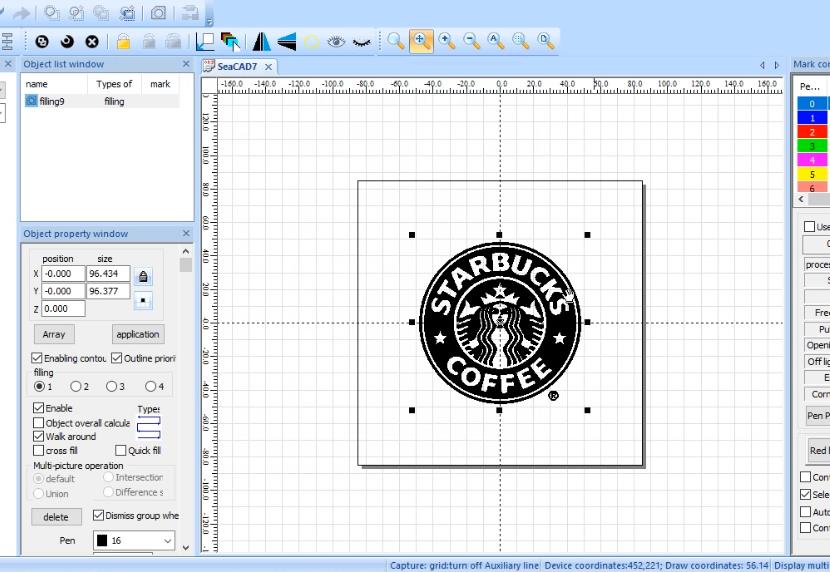Screen dimensions: 830x572
Task: Enable the cross fill checkbox
Action: click(39, 451)
